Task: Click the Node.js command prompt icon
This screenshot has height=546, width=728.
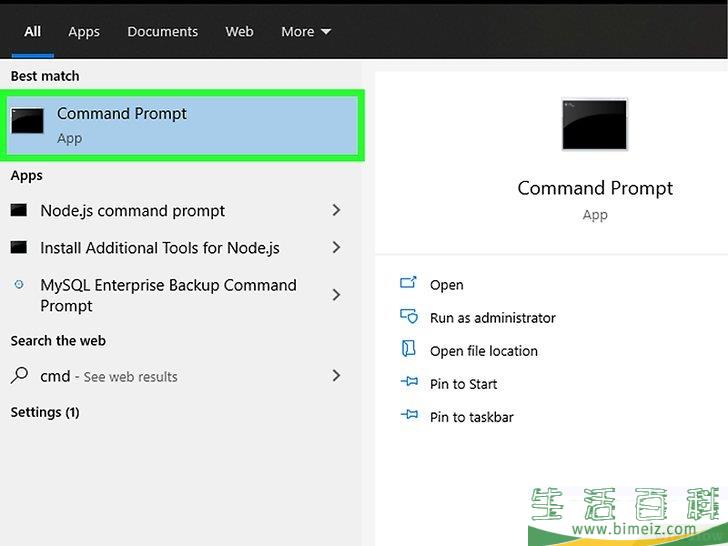Action: click(x=19, y=211)
